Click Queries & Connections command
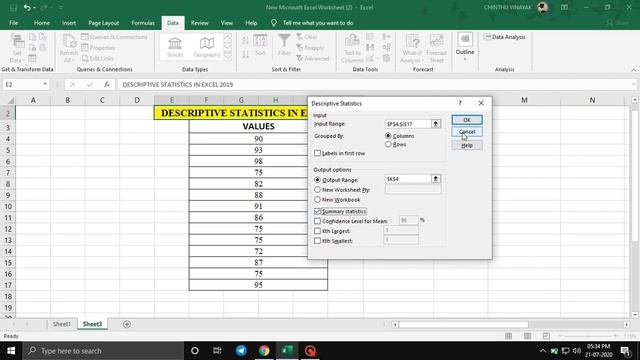The height and width of the screenshot is (360, 640). click(114, 37)
